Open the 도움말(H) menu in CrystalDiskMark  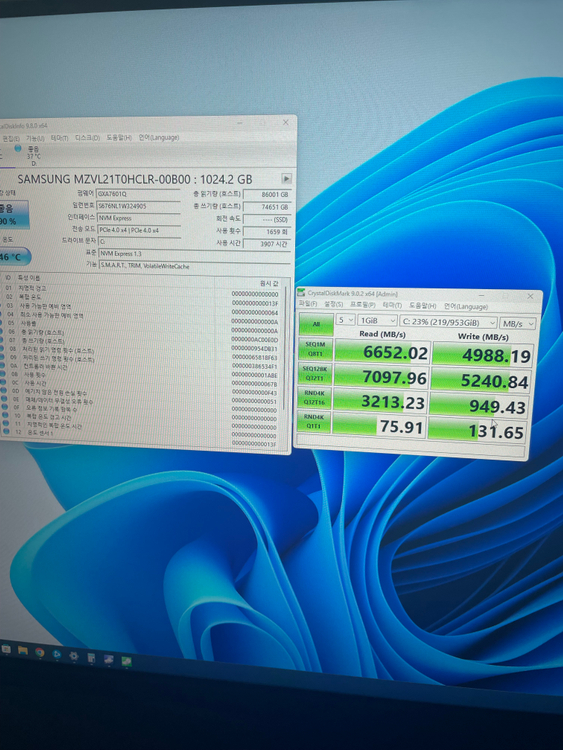pos(422,306)
